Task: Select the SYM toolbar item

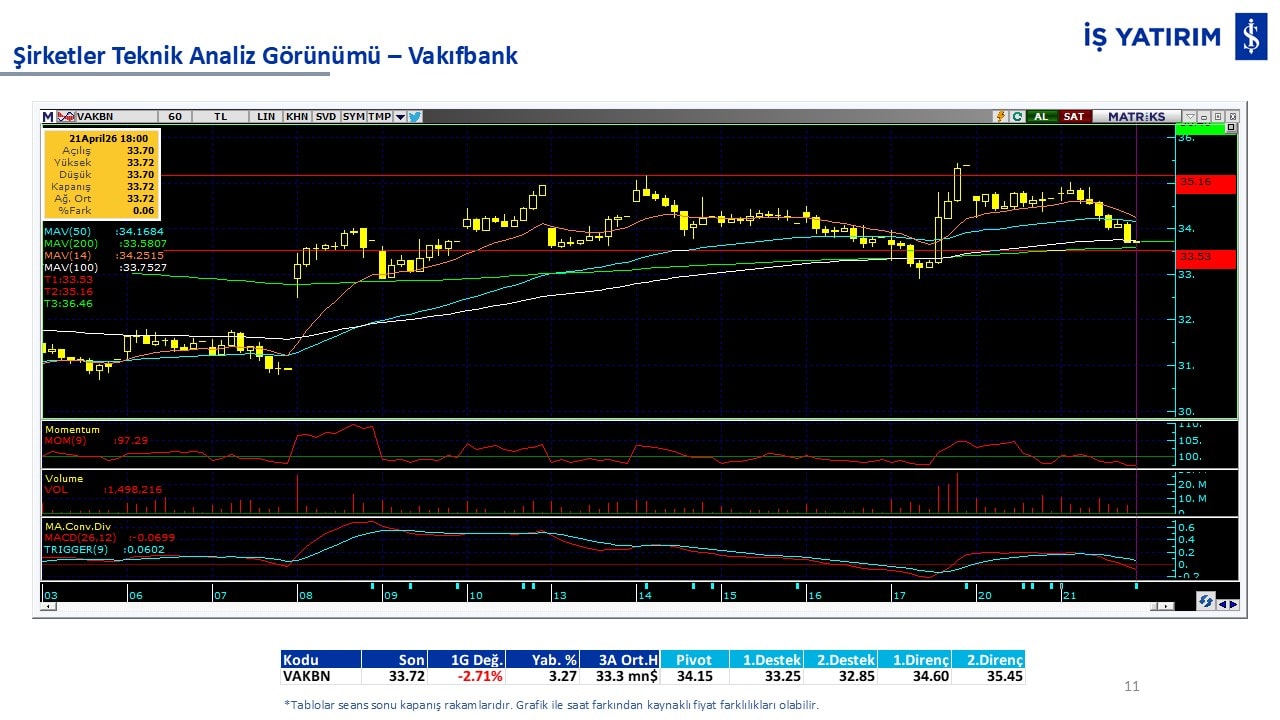Action: [354, 117]
